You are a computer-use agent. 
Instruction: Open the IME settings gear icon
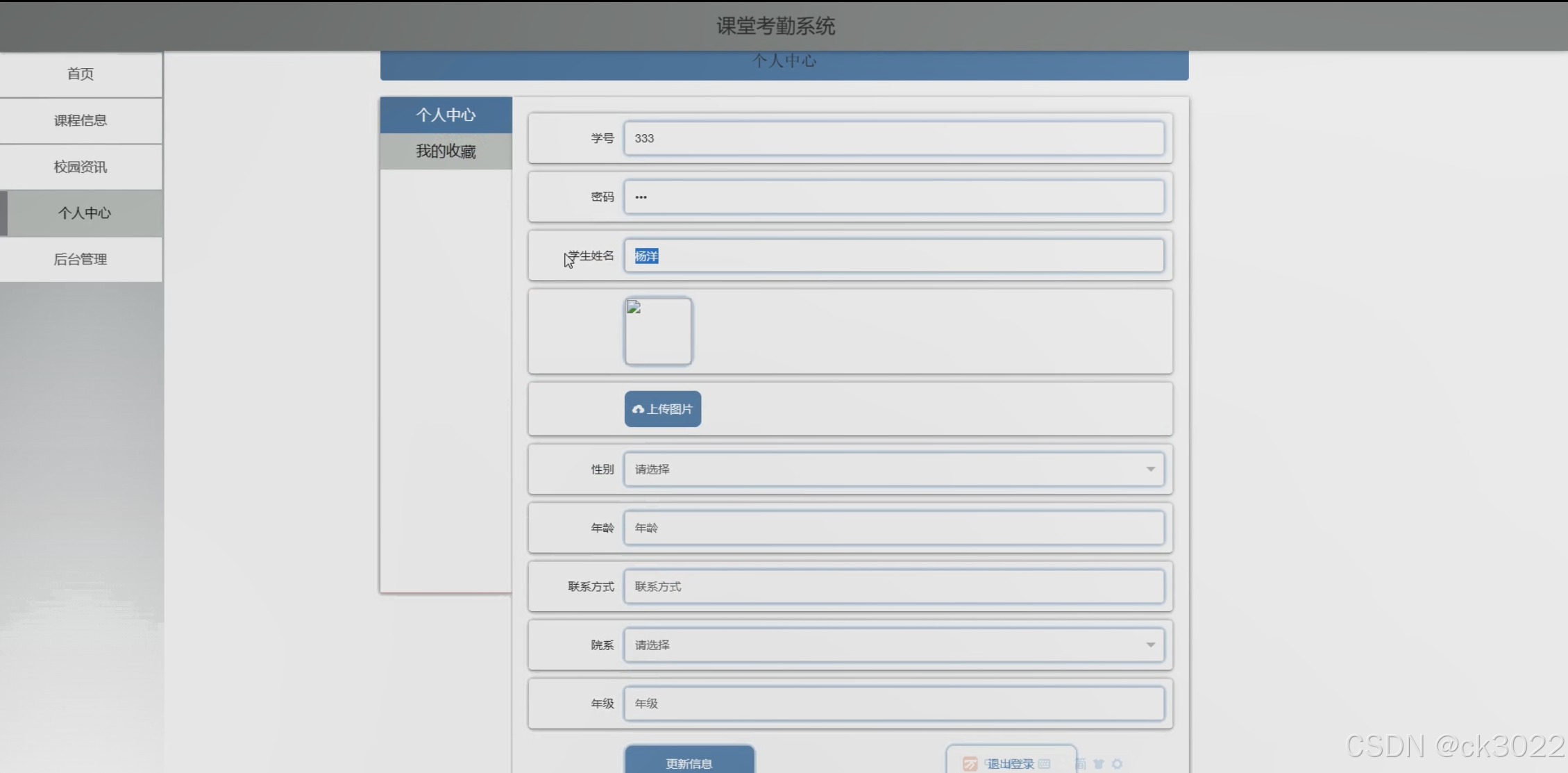[x=1117, y=764]
